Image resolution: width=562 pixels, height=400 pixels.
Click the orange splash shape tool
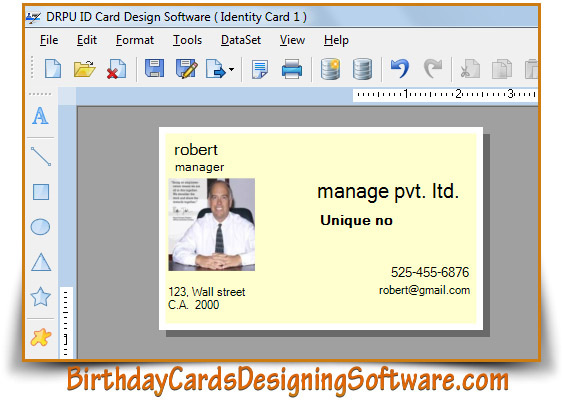41,337
